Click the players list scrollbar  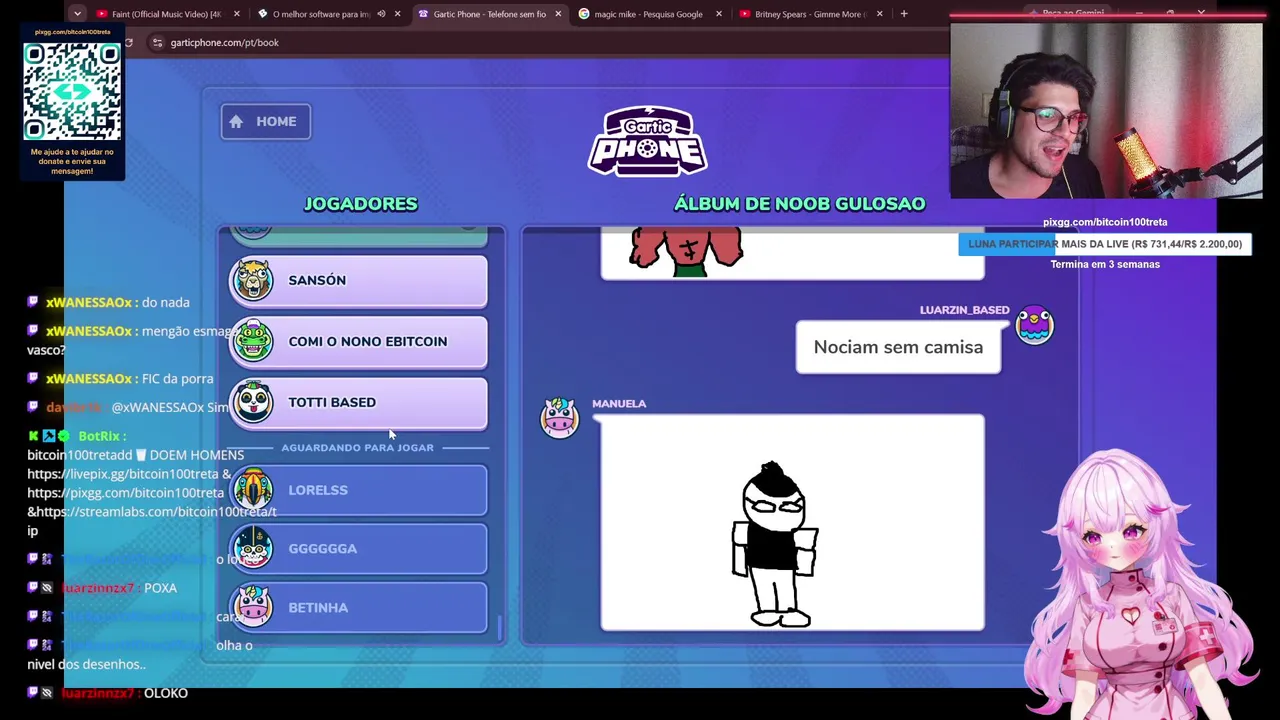pos(499,627)
